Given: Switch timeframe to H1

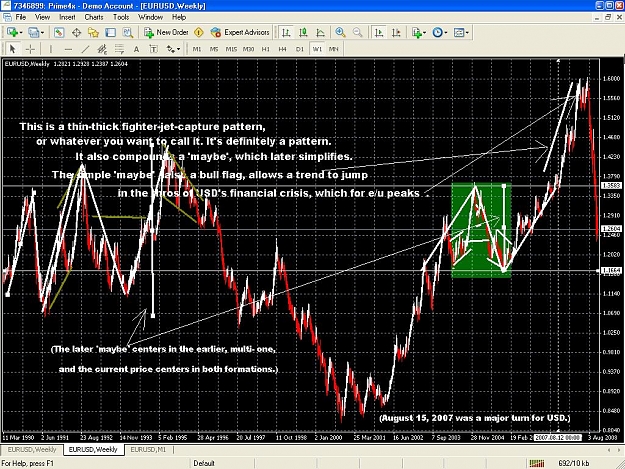Looking at the screenshot, I should pyautogui.click(x=265, y=49).
